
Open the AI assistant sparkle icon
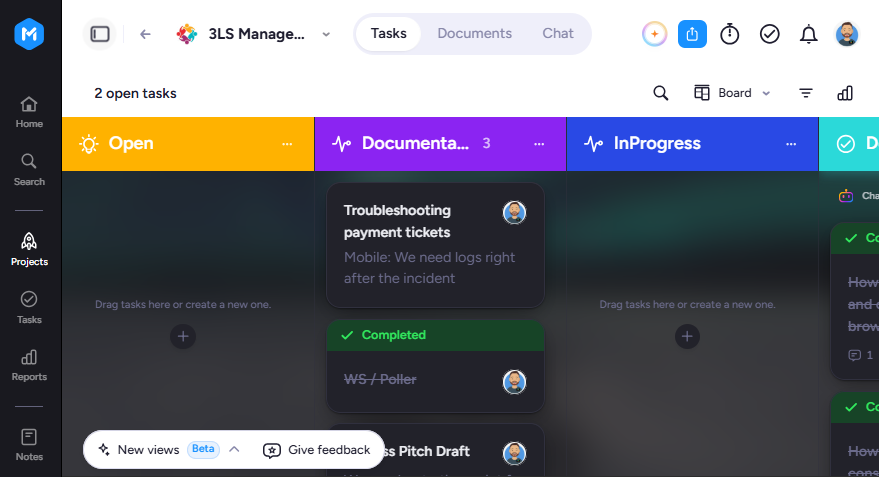pos(654,34)
